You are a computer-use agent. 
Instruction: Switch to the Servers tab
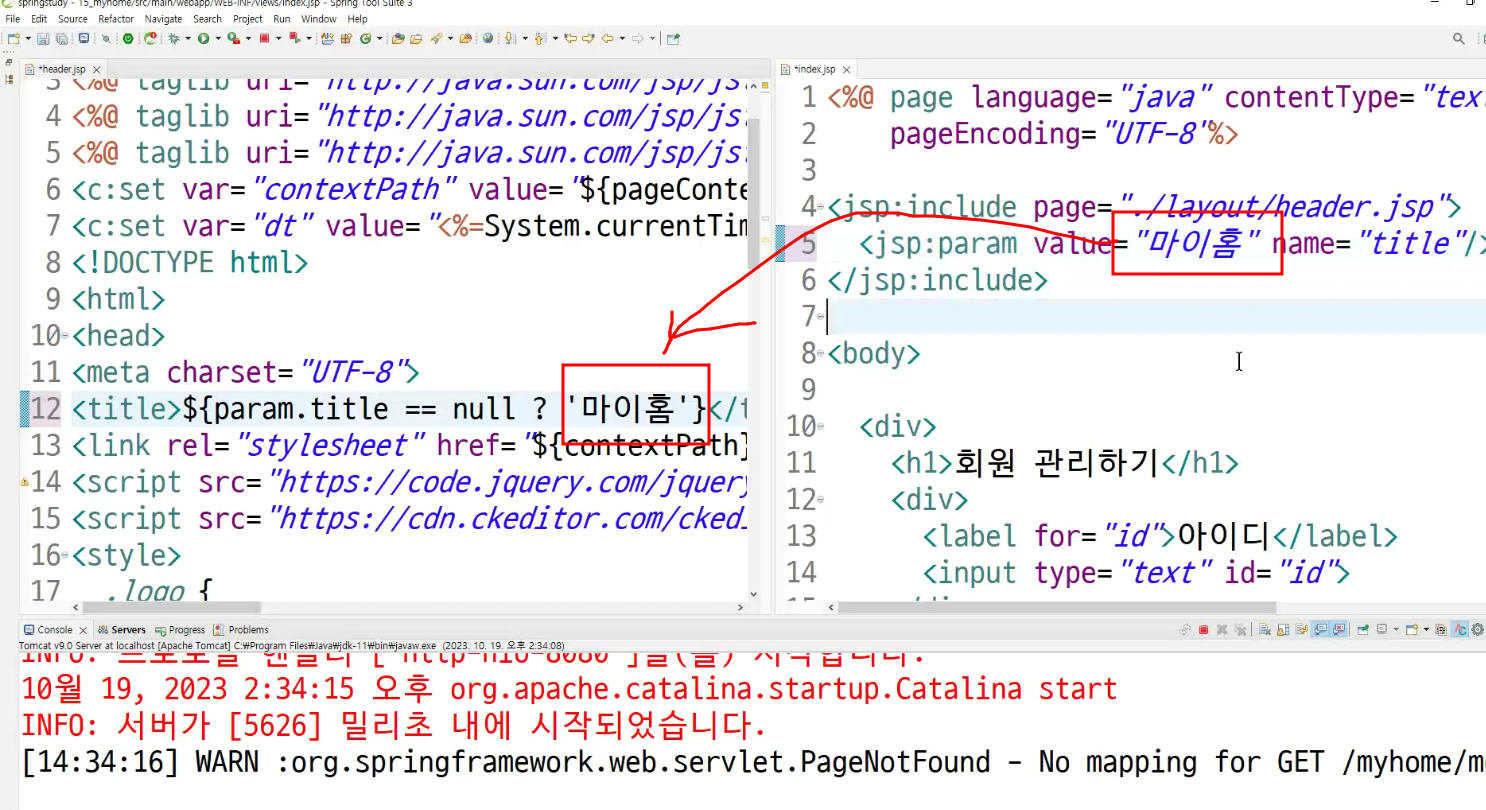point(122,630)
